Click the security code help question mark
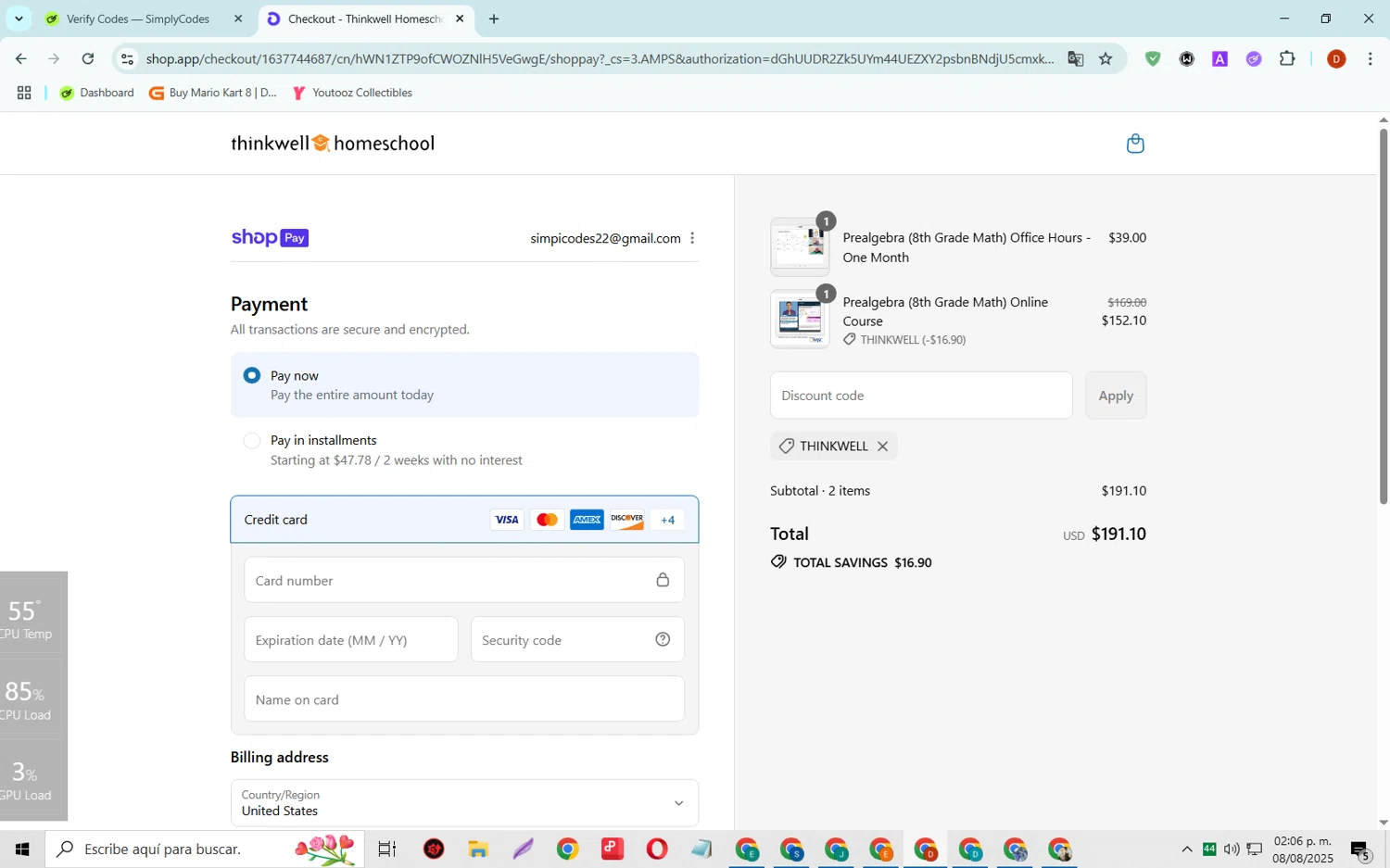Image resolution: width=1390 pixels, height=868 pixels. [x=663, y=639]
